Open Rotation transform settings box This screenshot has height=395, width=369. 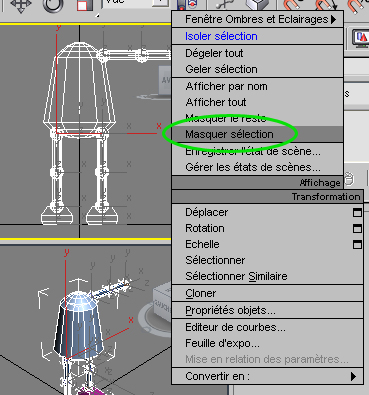(357, 228)
